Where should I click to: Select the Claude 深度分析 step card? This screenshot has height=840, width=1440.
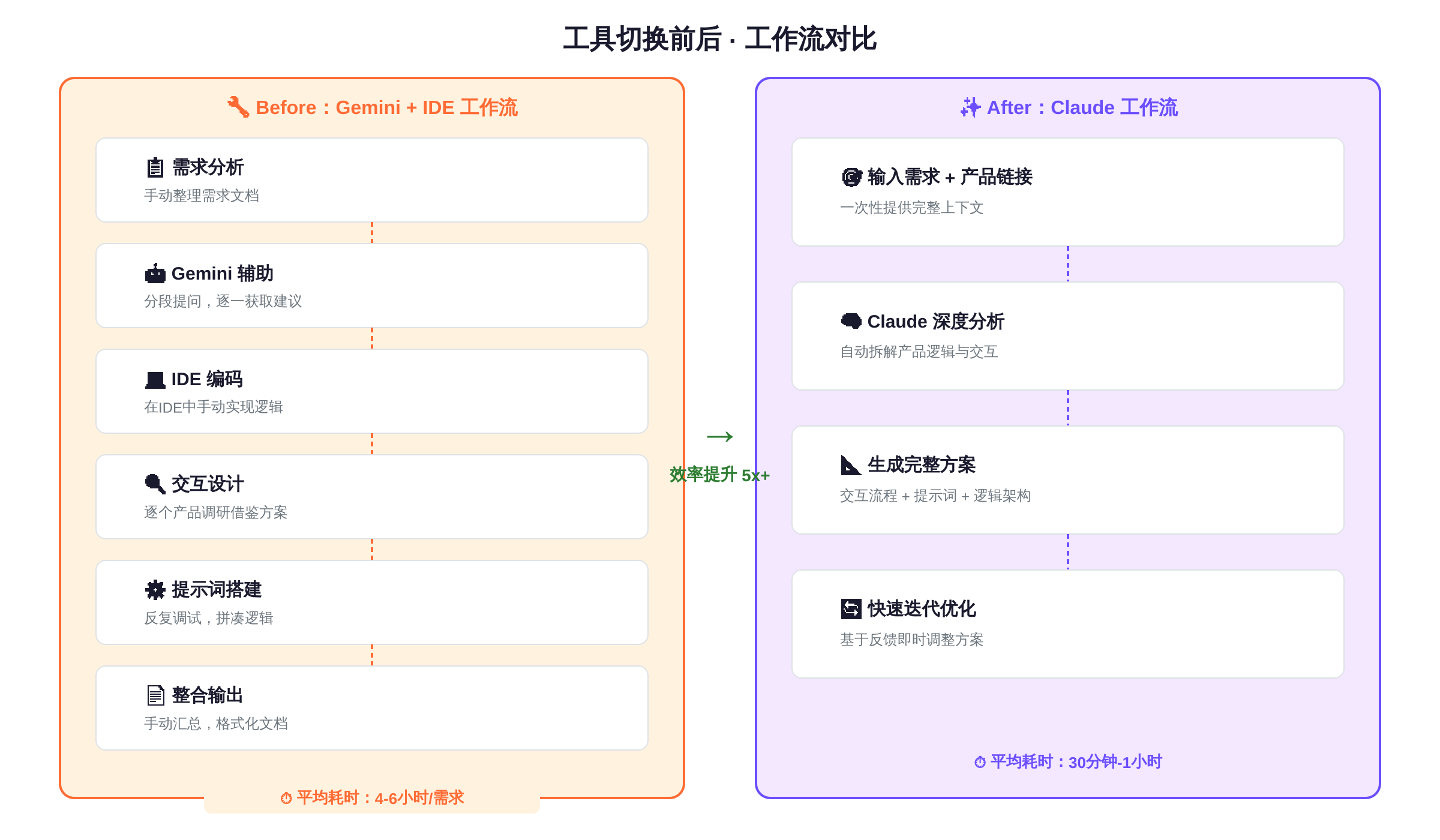(1068, 336)
